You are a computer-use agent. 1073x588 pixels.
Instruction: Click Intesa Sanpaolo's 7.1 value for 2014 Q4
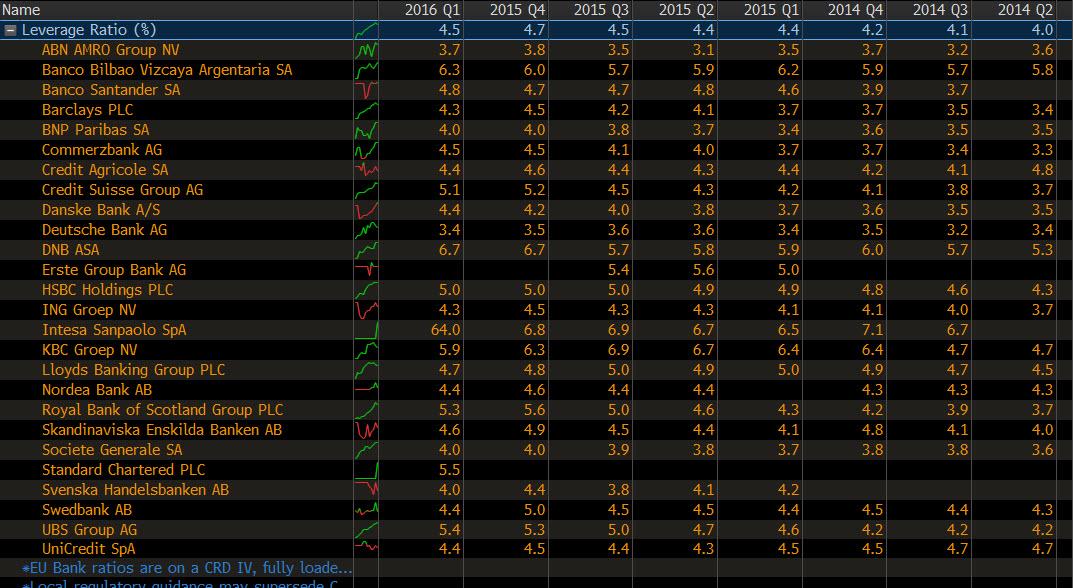pyautogui.click(x=872, y=330)
